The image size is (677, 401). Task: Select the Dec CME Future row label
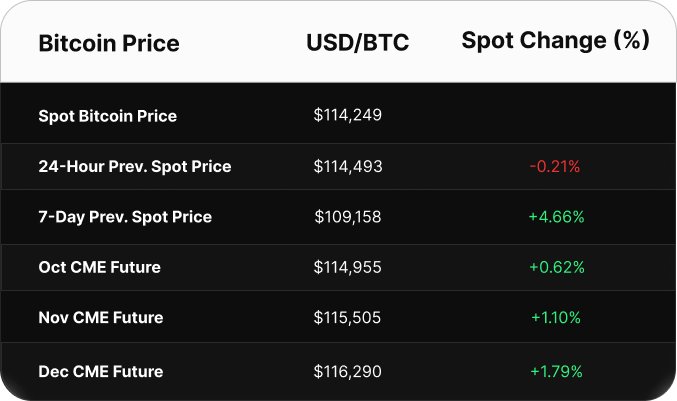coord(100,371)
